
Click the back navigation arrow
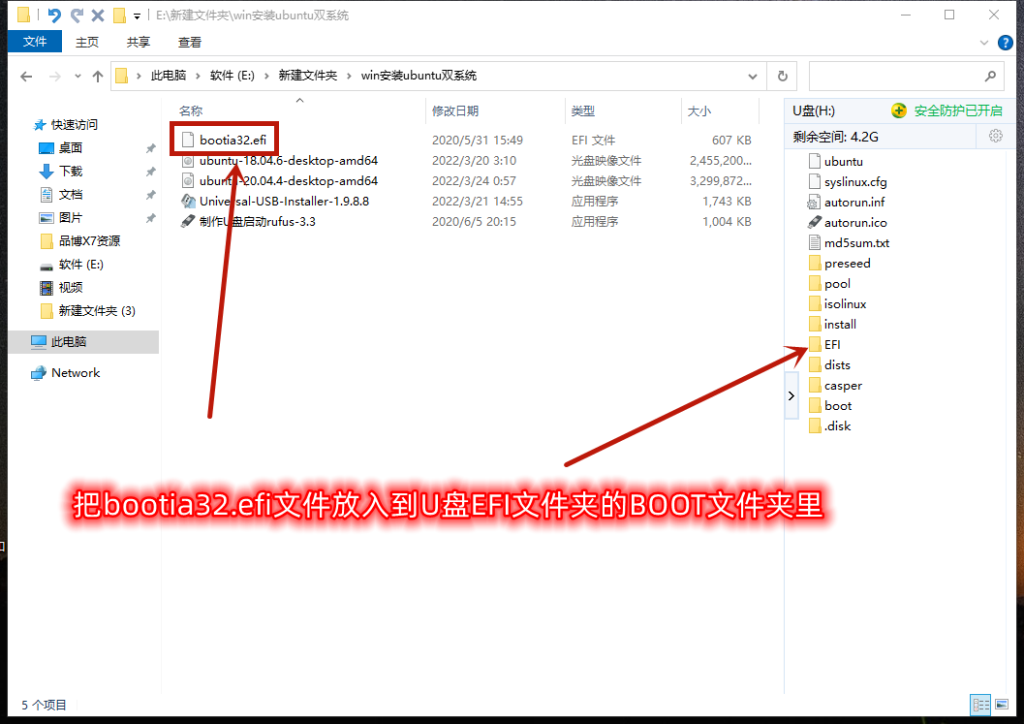coord(26,76)
